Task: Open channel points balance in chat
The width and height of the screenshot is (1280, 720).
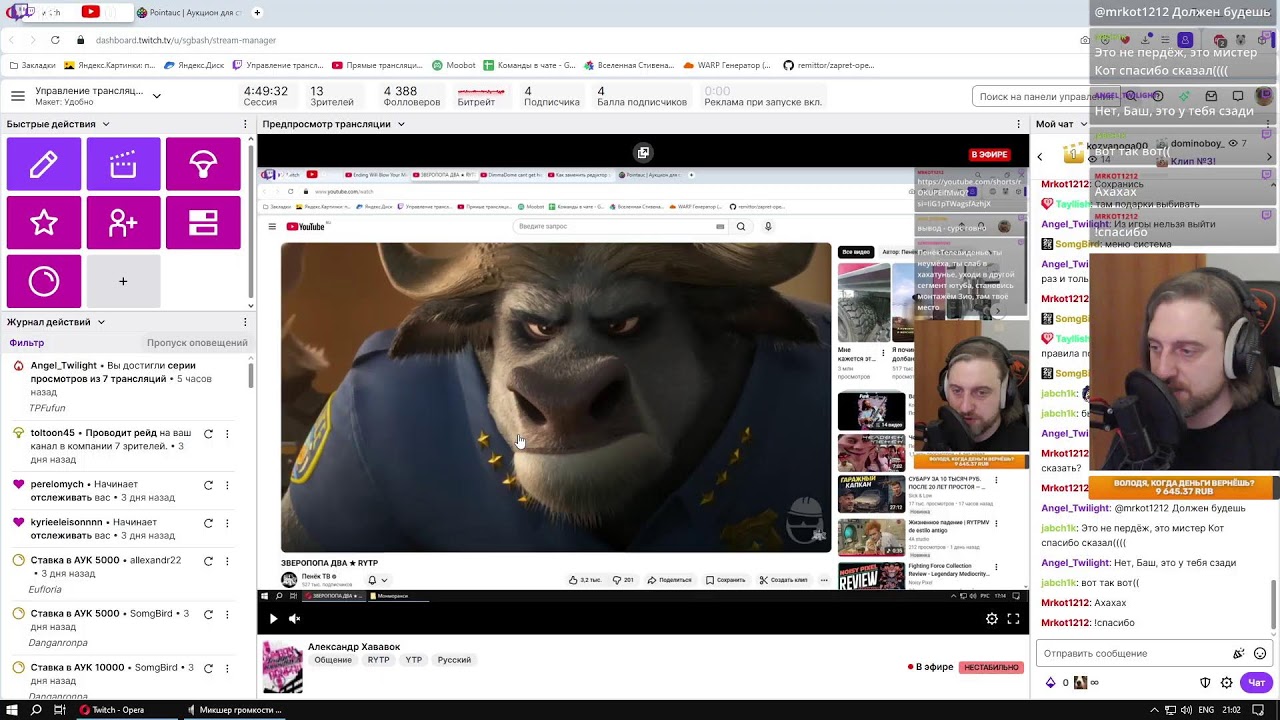Action: click(x=1057, y=683)
